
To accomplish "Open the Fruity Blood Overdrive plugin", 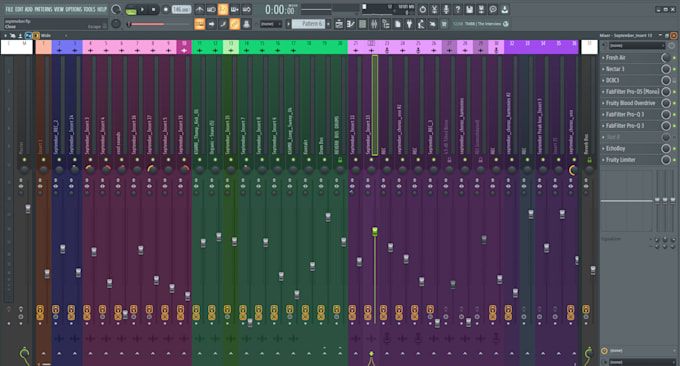I will point(630,103).
